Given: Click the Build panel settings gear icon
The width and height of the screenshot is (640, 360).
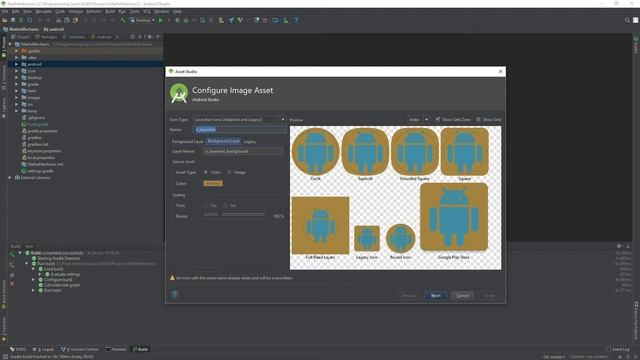Looking at the screenshot, I should coord(619,246).
